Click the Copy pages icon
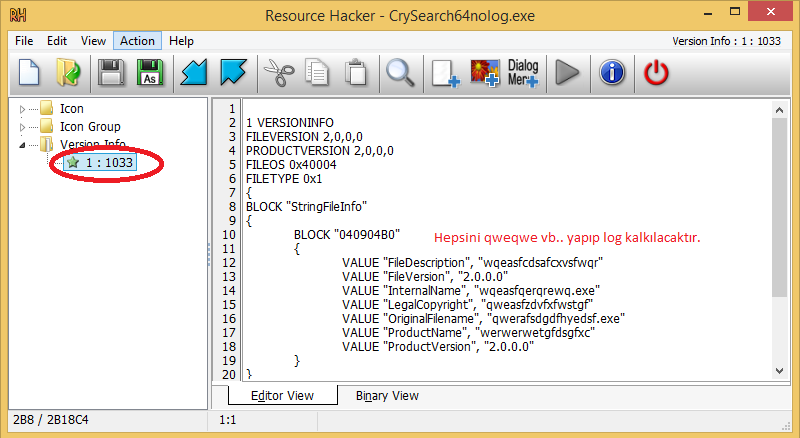 tap(317, 73)
